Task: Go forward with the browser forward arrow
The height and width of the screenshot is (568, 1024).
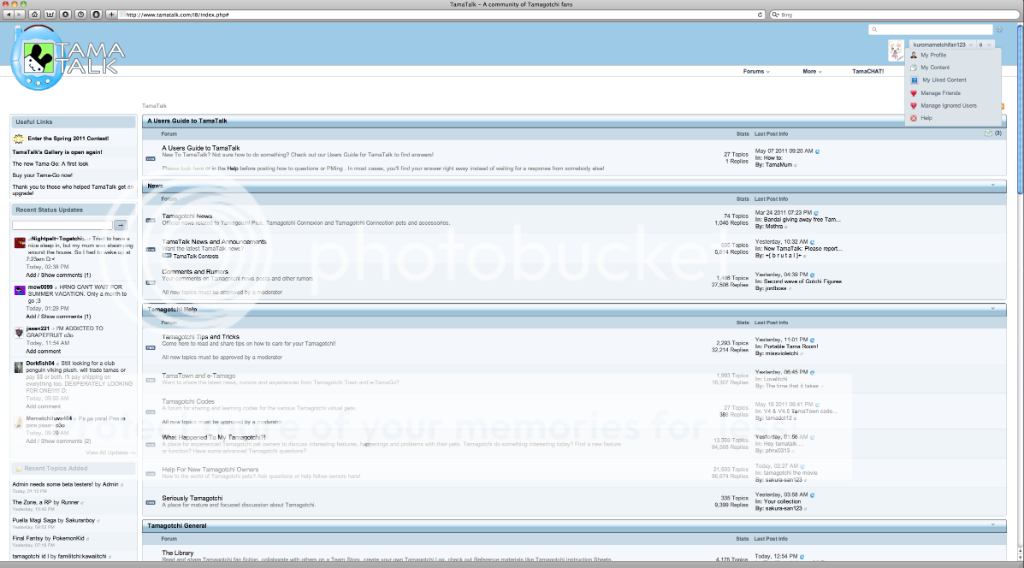Action: [x=18, y=14]
